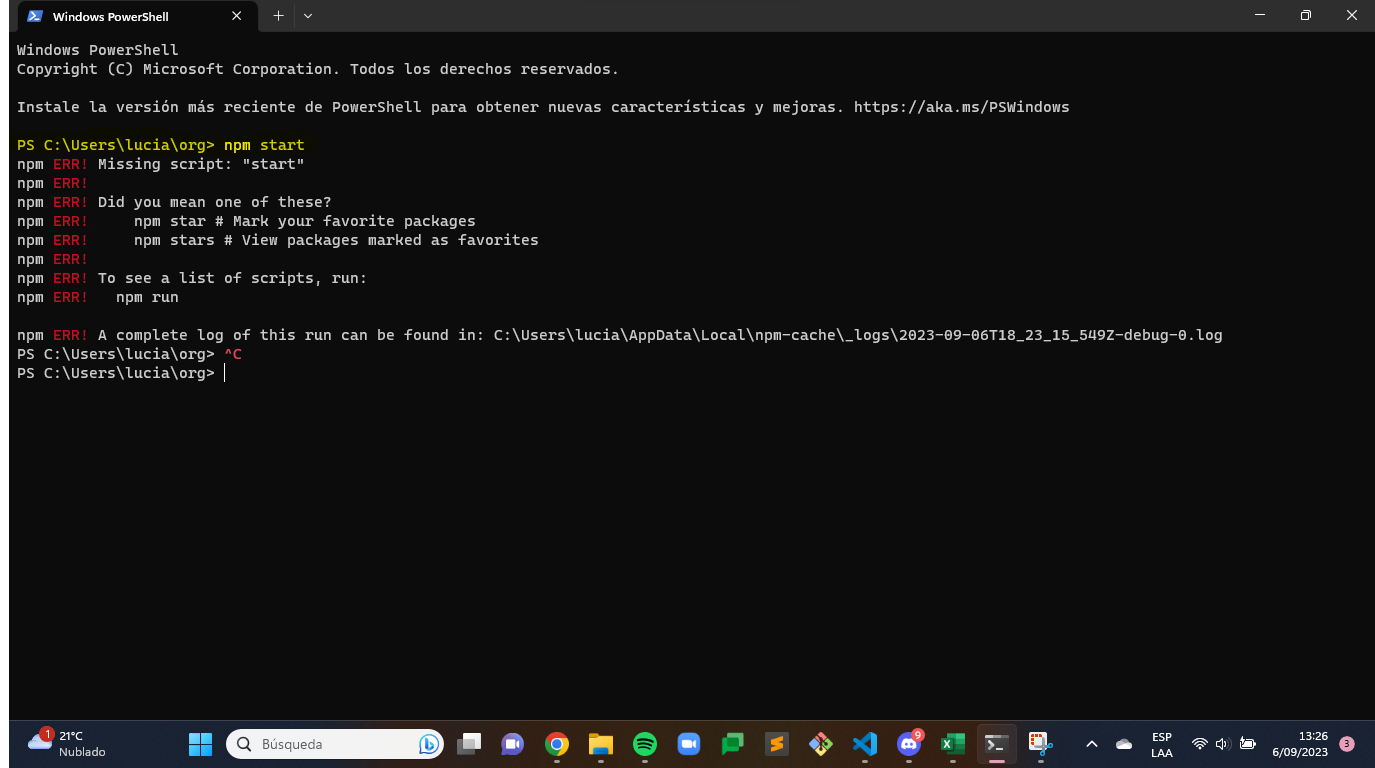Open Bing chat icon in search box

point(428,744)
